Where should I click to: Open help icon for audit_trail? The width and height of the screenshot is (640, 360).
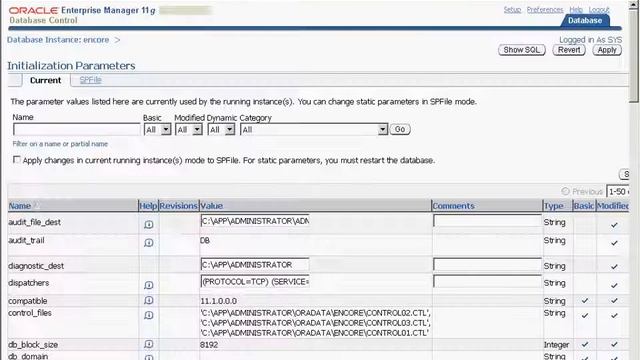click(x=149, y=242)
